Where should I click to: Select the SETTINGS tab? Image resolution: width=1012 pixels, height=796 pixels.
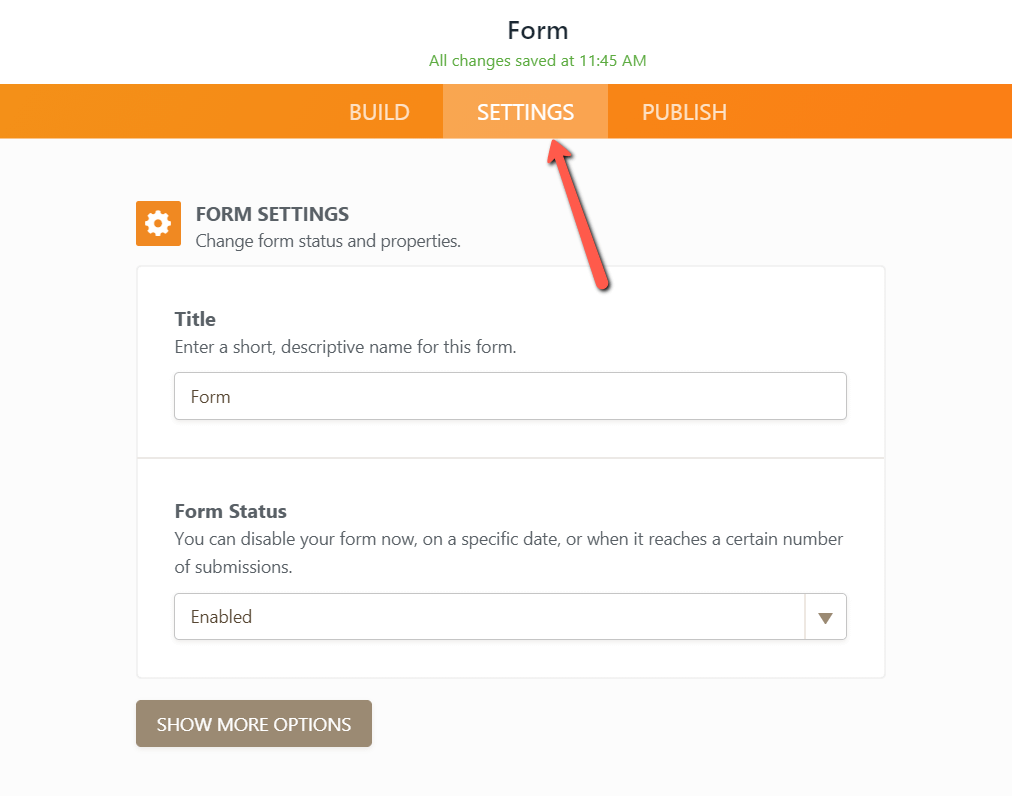(525, 112)
